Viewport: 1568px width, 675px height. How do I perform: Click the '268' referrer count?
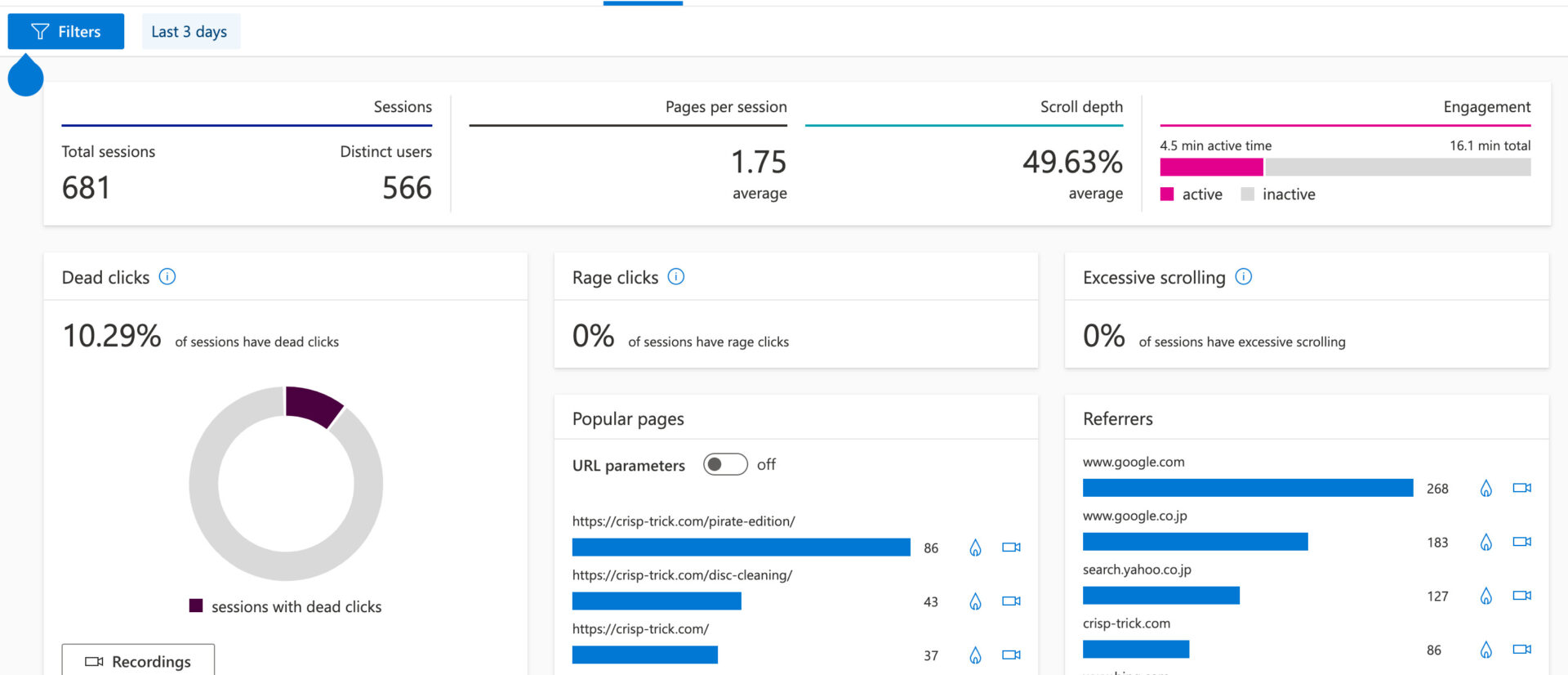click(x=1437, y=489)
